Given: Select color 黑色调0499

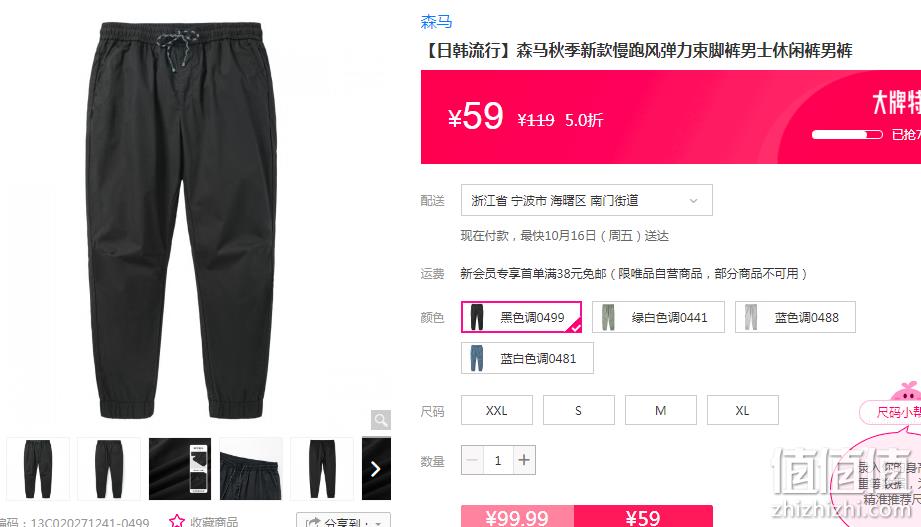Looking at the screenshot, I should pos(522,317).
